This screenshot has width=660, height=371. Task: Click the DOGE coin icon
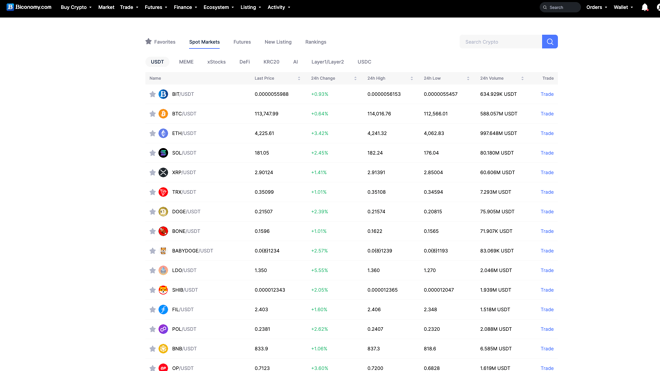[163, 212]
